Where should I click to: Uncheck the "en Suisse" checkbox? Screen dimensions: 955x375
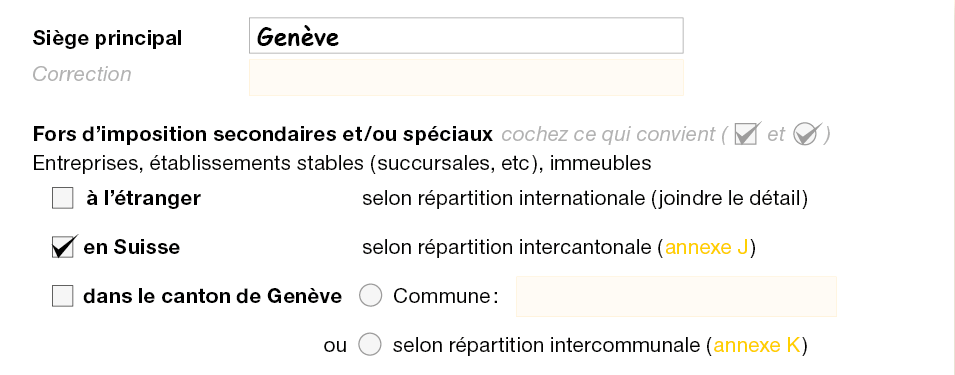point(63,247)
